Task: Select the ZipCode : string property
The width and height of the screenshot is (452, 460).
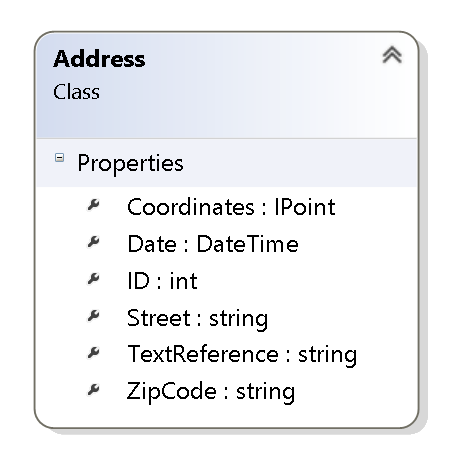Action: coord(211,392)
